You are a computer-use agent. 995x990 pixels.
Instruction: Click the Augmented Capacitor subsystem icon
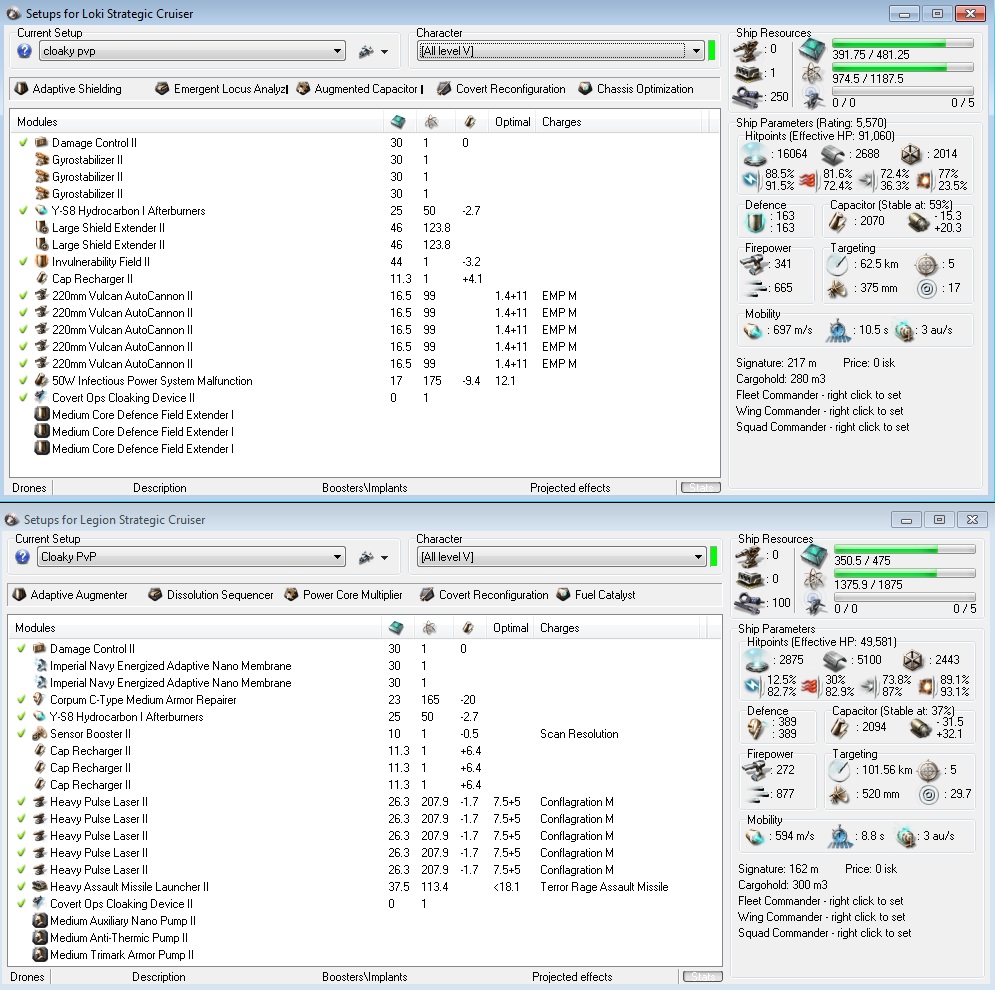[x=303, y=88]
